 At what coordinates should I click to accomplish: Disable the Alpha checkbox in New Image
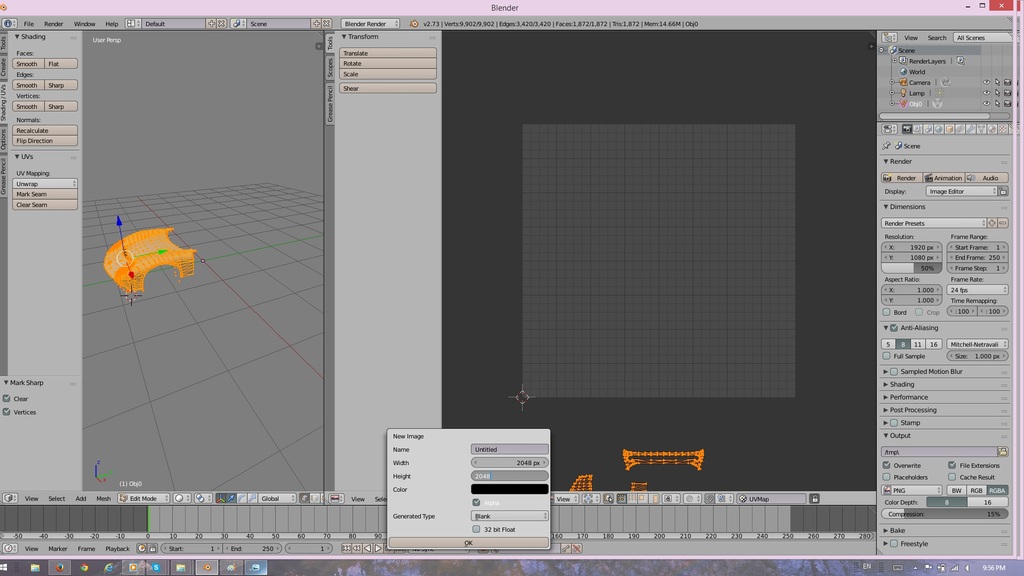[x=476, y=502]
